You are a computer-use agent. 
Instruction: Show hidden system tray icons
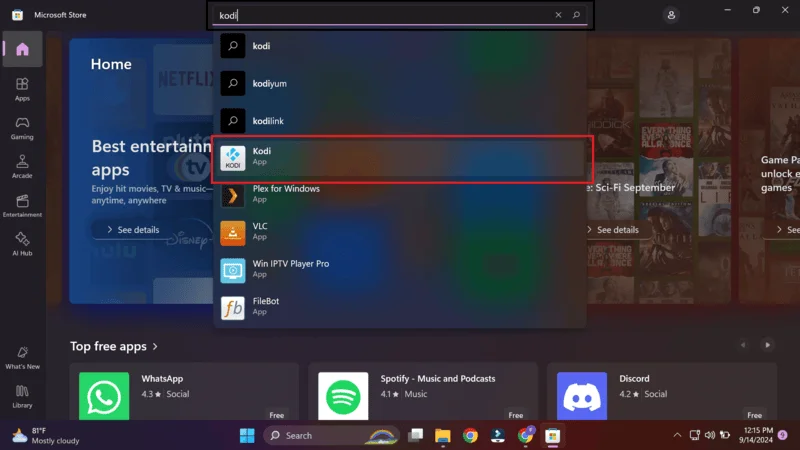677,435
